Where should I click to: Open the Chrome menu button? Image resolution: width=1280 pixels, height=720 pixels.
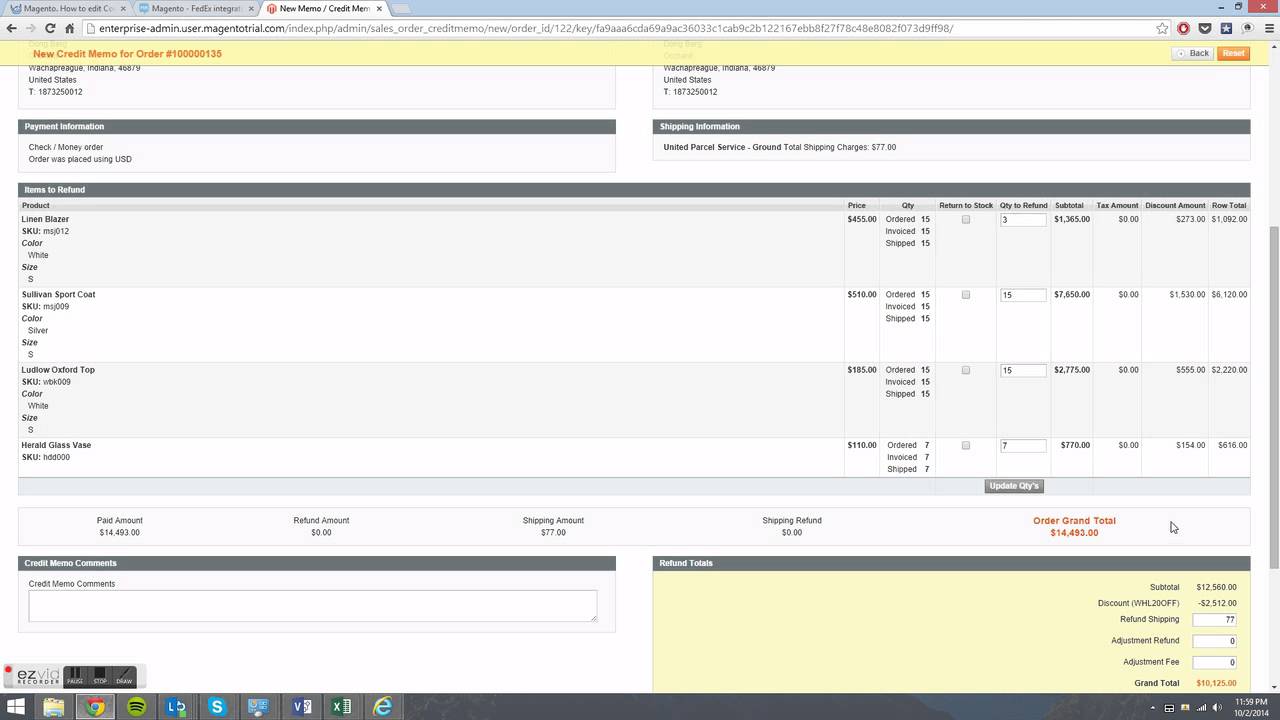(x=1267, y=28)
